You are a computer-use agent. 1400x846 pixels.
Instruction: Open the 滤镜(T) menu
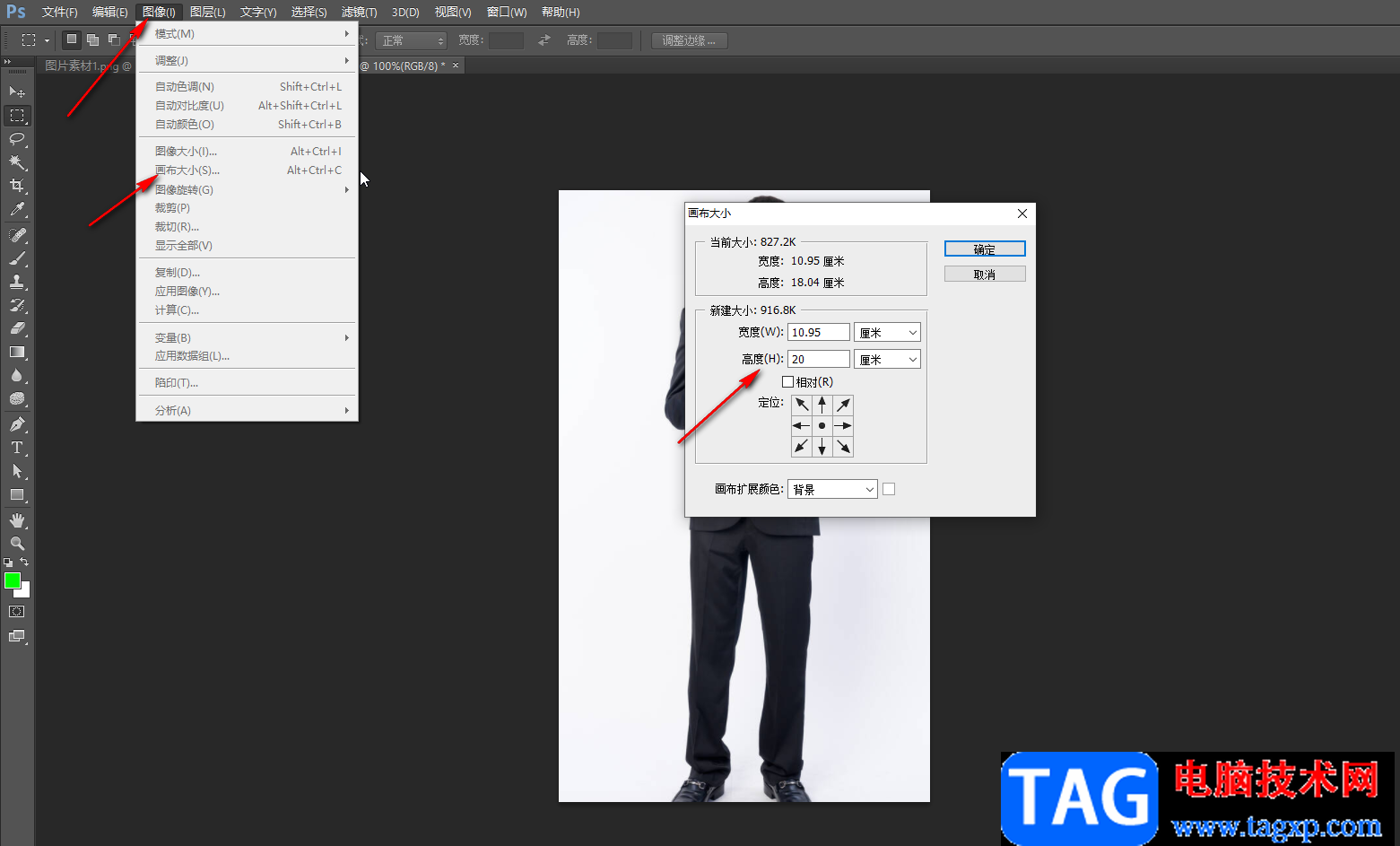coord(359,13)
